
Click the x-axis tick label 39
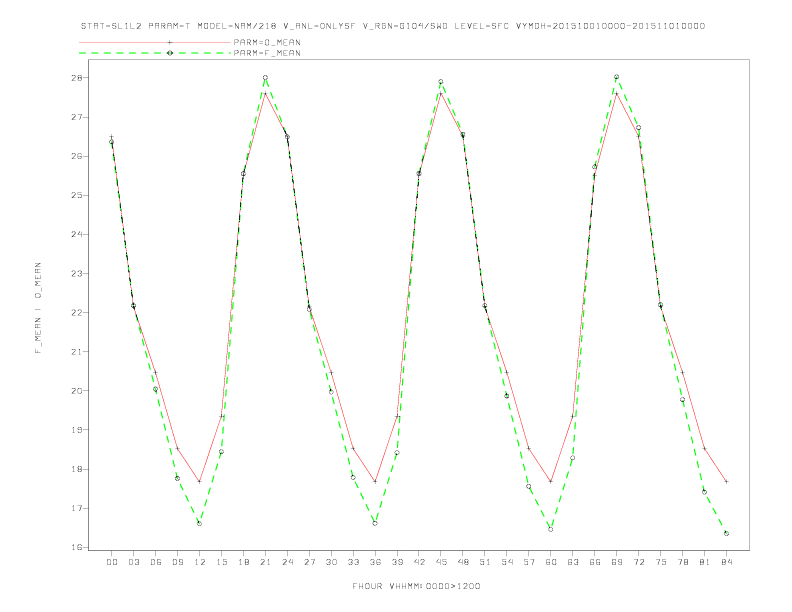point(397,562)
